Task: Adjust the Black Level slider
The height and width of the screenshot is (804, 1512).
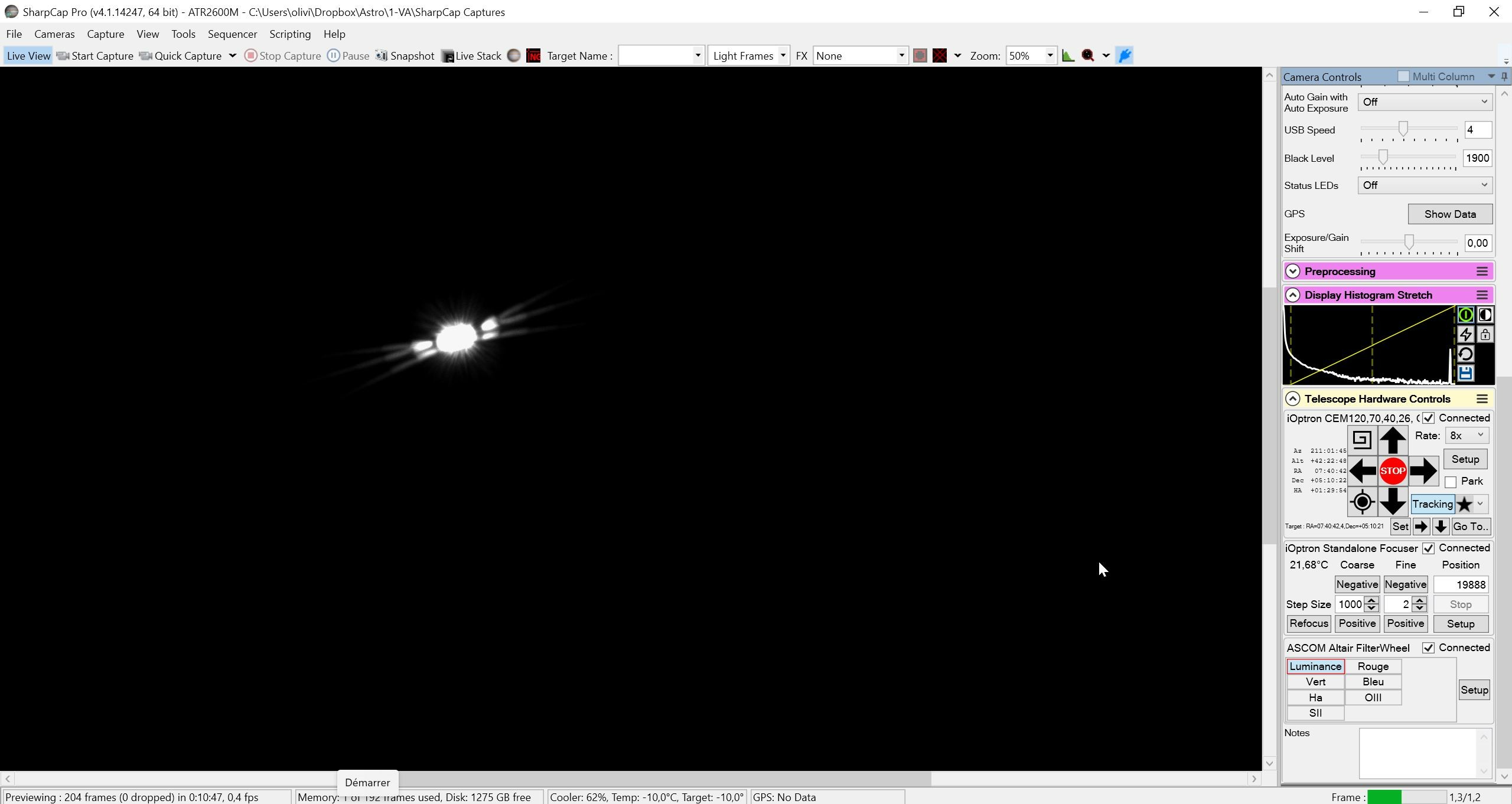Action: click(1383, 157)
